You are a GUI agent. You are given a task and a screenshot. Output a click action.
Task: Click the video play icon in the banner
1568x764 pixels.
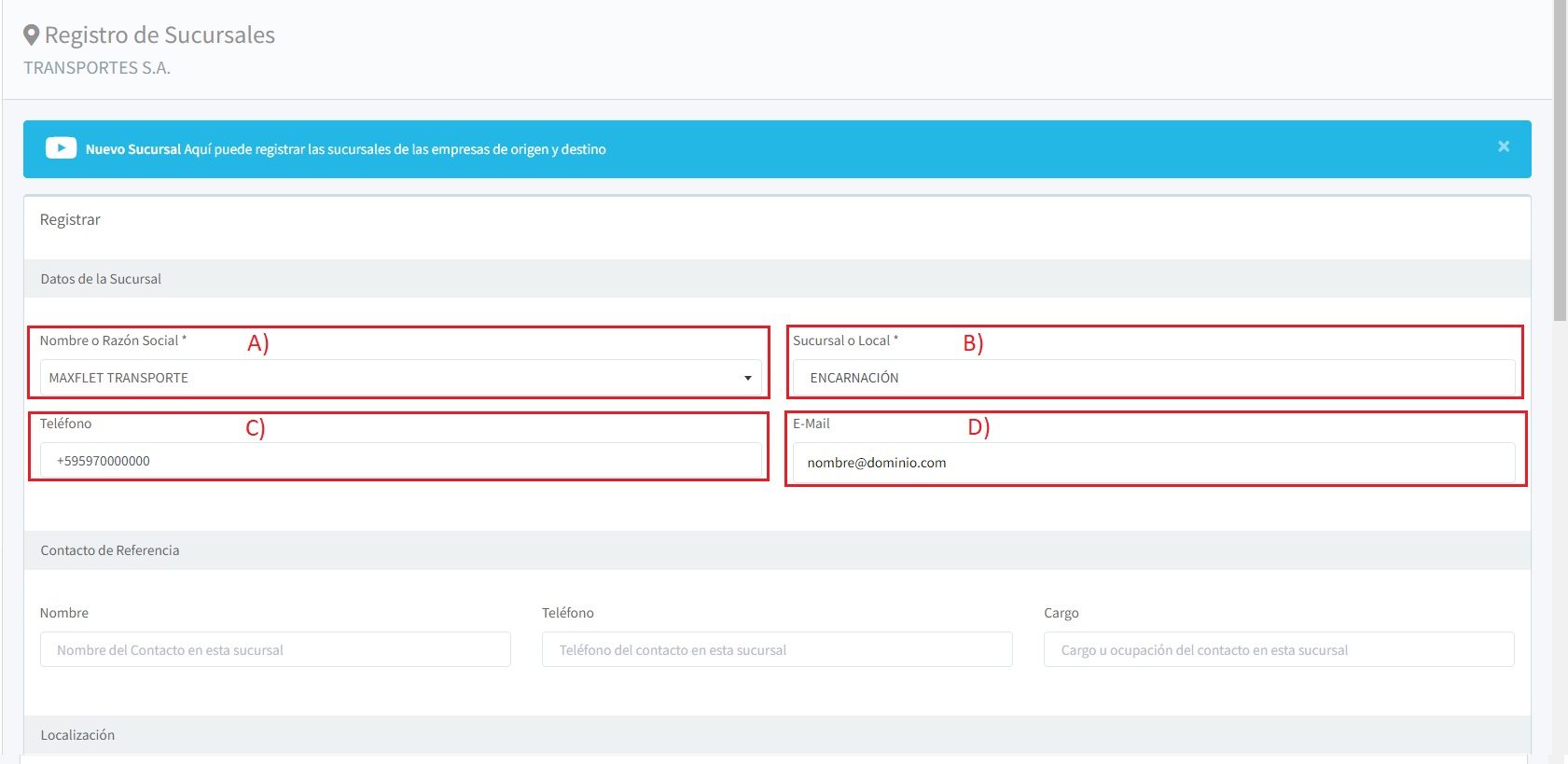(x=61, y=148)
